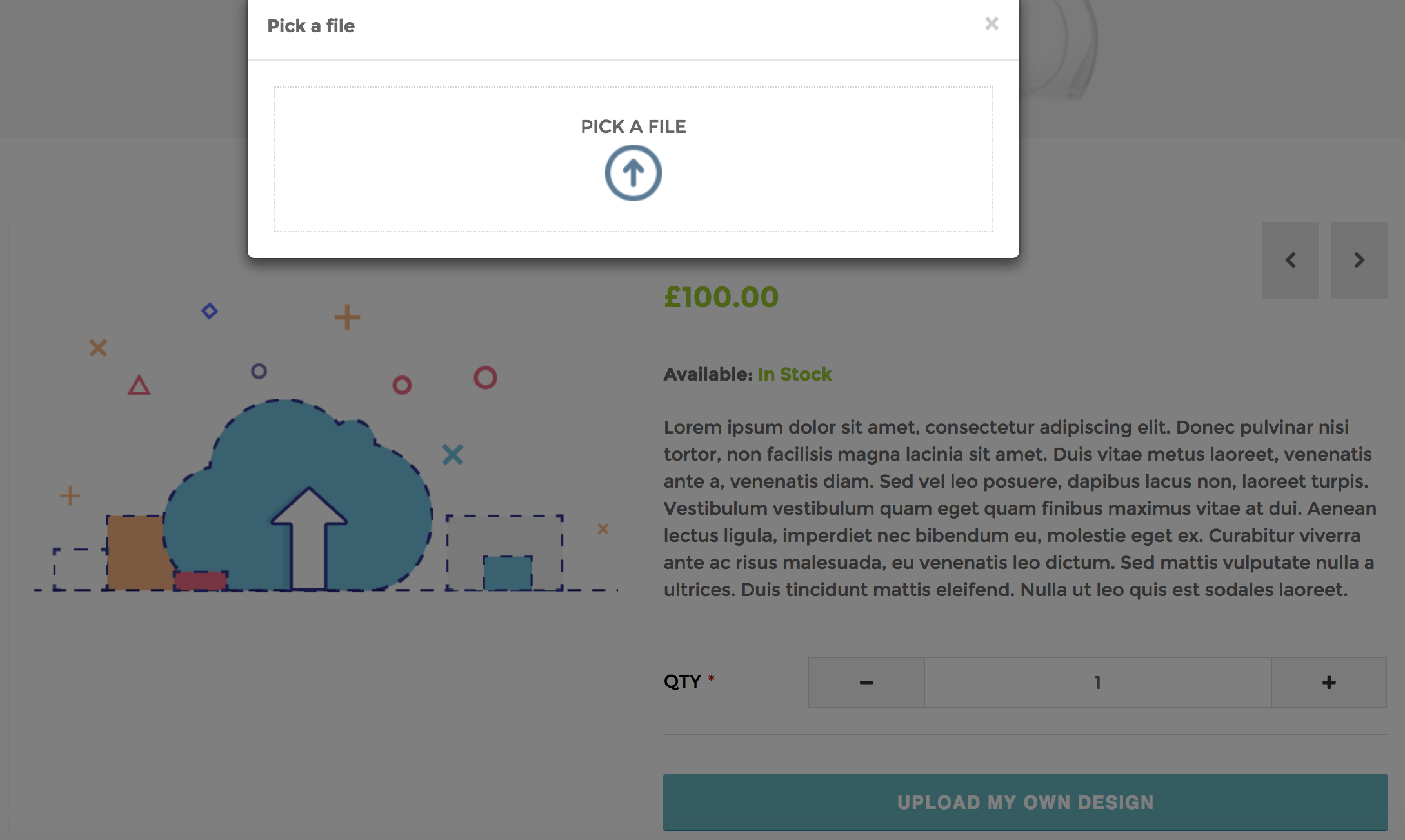Decrease quantity with the minus button
Screen dimensions: 1405x840
(x=866, y=683)
